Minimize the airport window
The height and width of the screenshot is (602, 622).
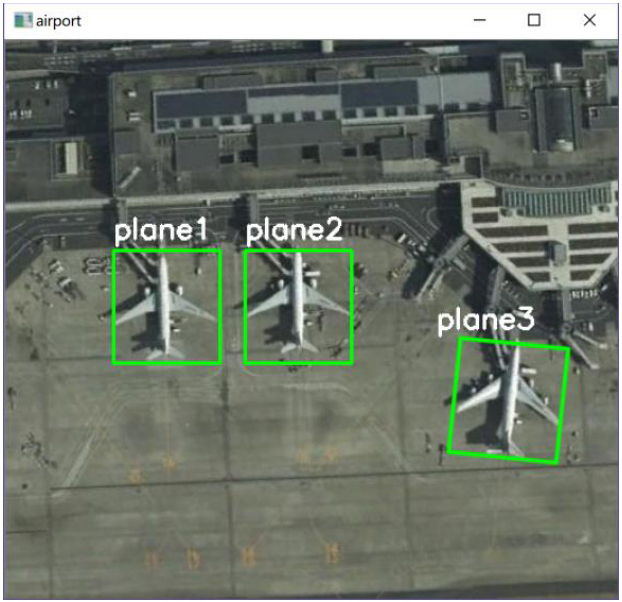pos(480,20)
